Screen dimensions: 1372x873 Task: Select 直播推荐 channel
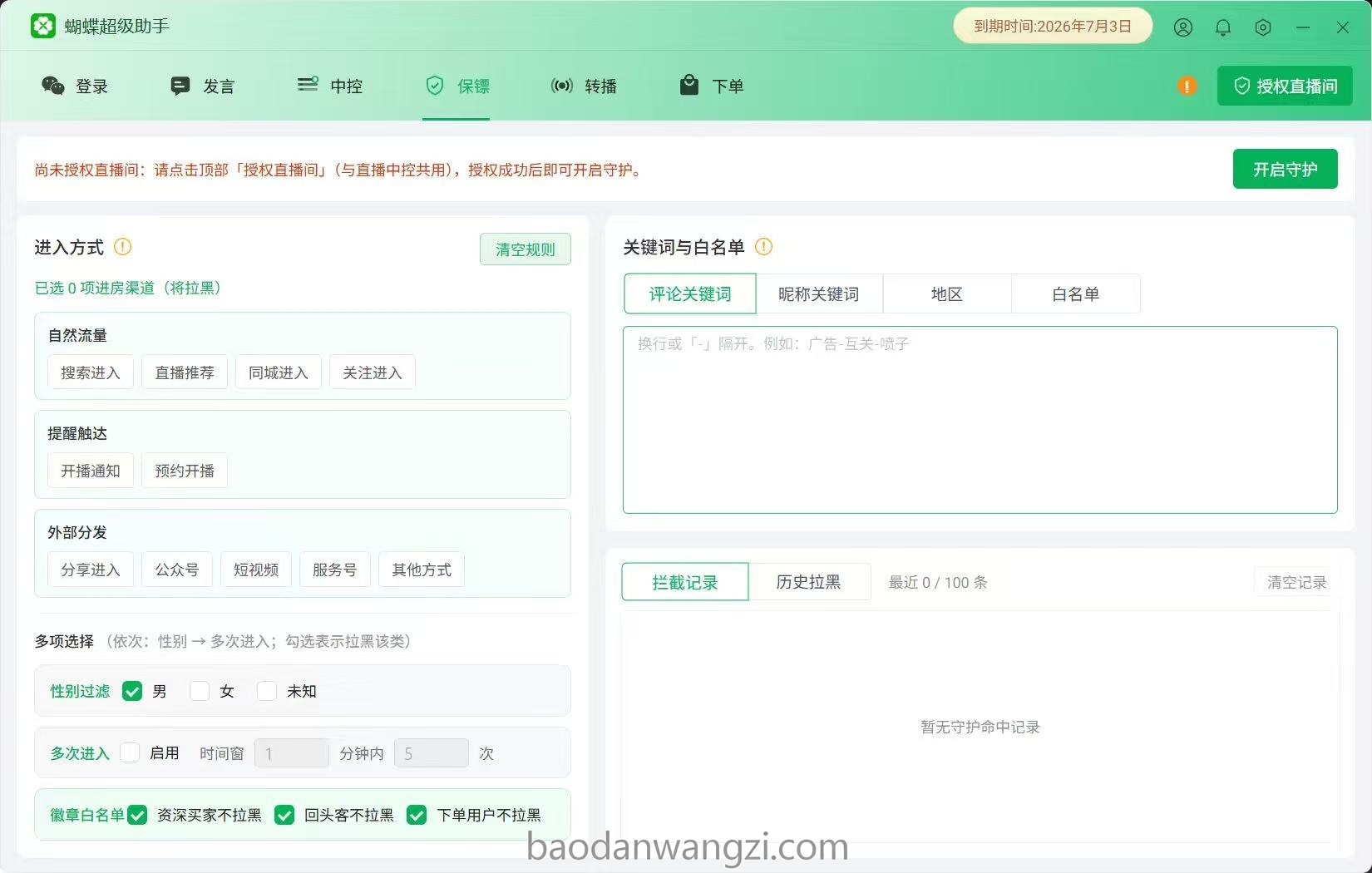pyautogui.click(x=185, y=372)
